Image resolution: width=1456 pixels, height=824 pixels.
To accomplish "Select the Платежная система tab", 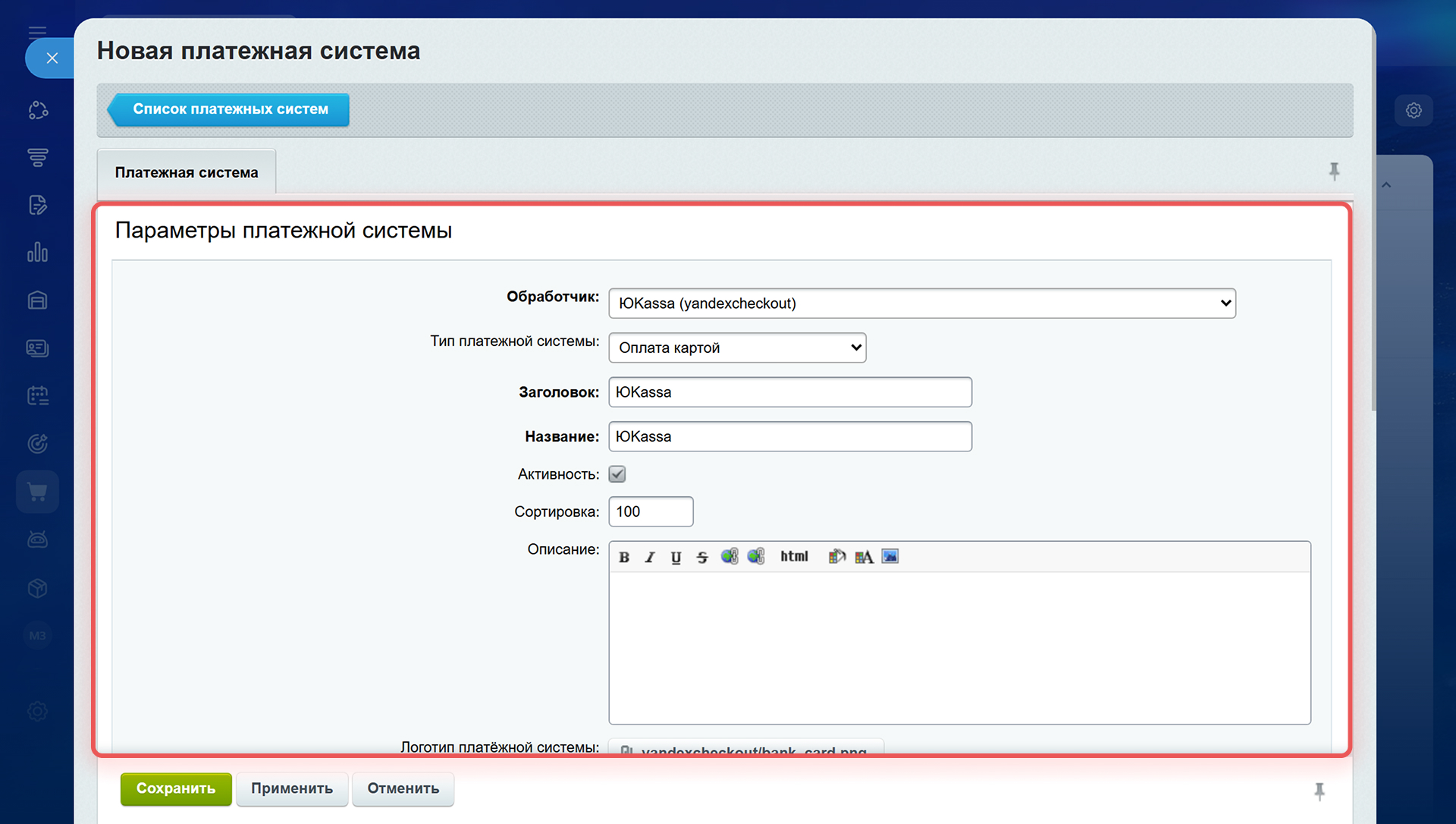I will [187, 172].
